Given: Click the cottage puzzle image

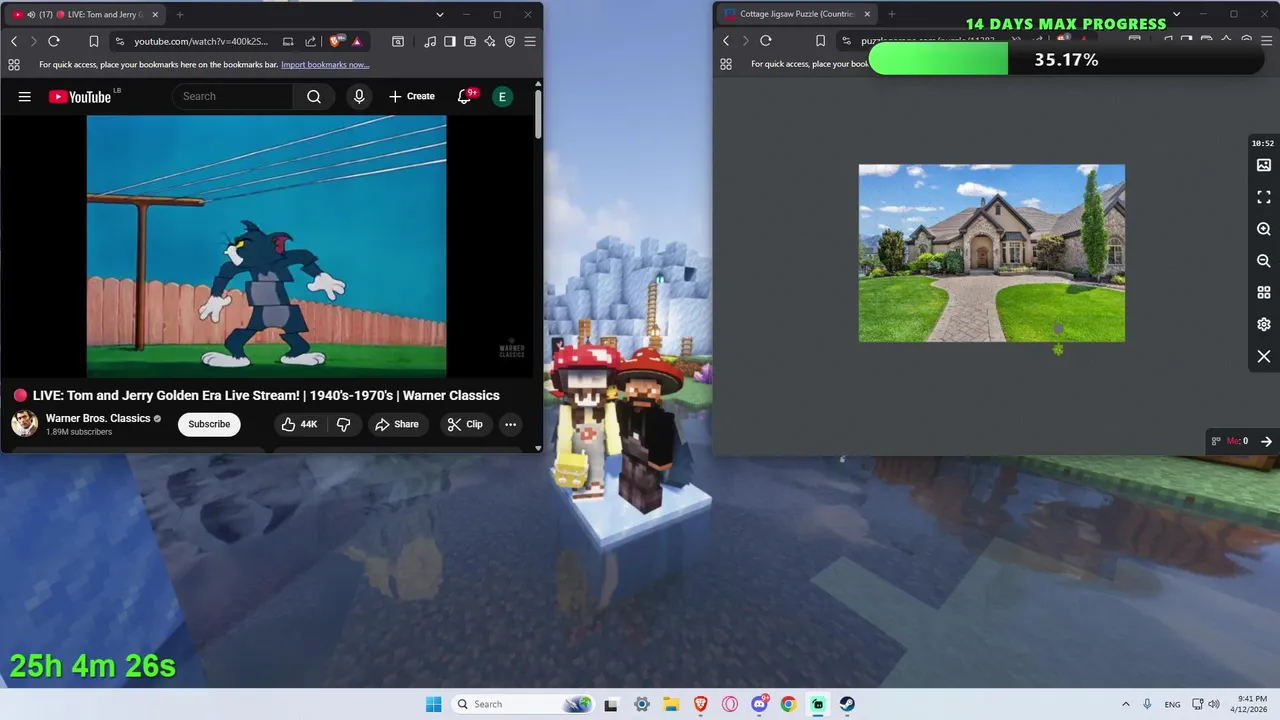Looking at the screenshot, I should pos(992,253).
